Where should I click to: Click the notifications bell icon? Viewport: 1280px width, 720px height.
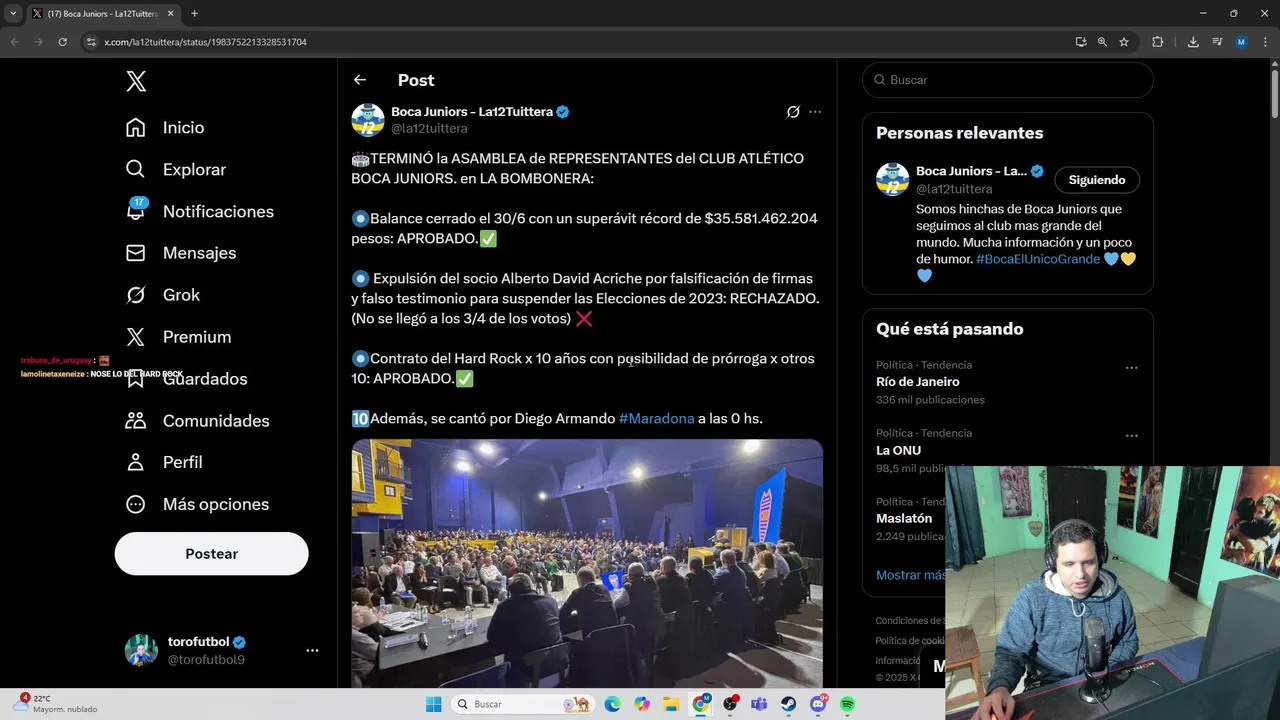(136, 211)
